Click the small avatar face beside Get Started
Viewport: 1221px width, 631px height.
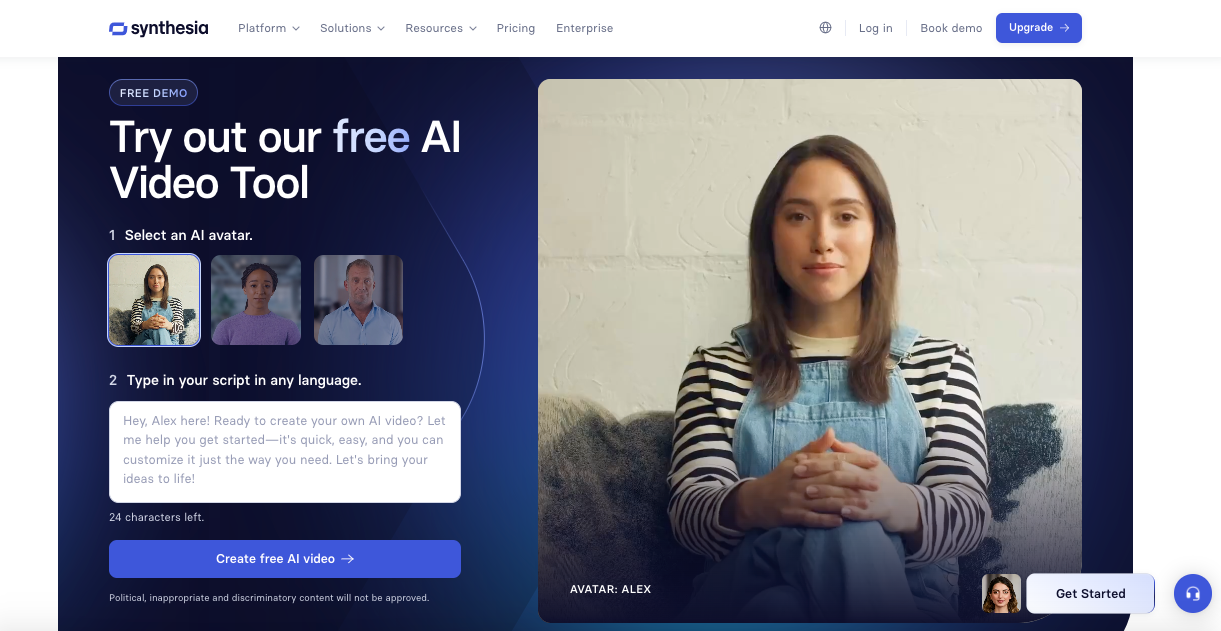[x=1001, y=593]
